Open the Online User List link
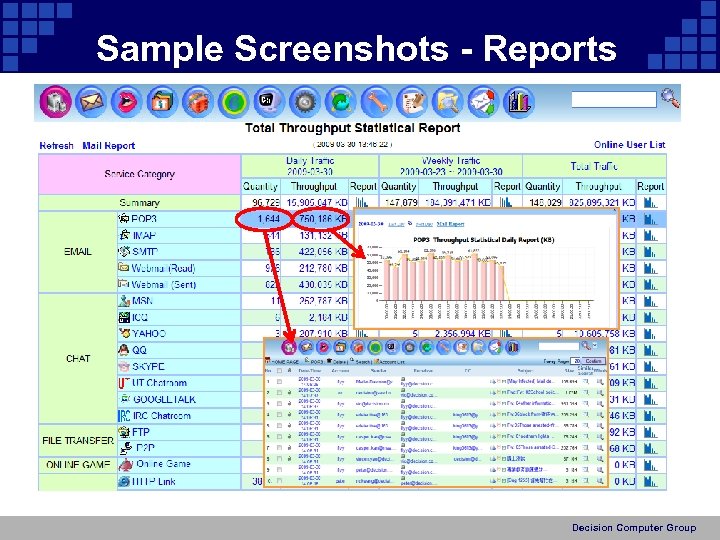The width and height of the screenshot is (720, 540). pyautogui.click(x=629, y=145)
